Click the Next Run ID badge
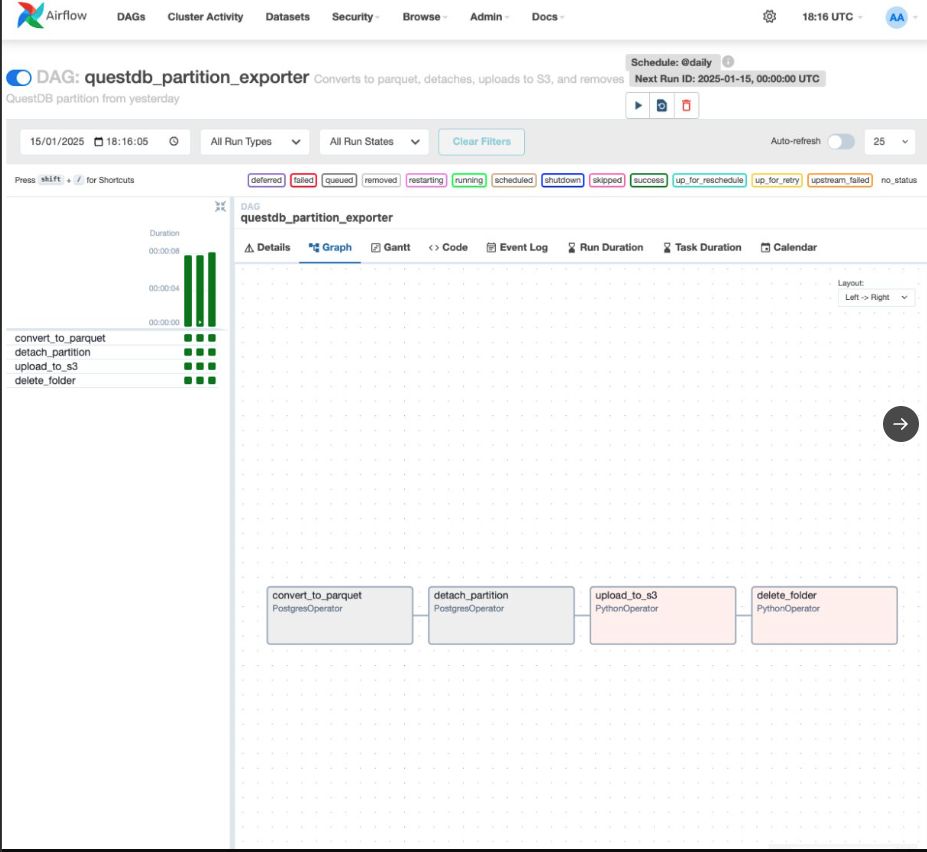 tap(727, 79)
